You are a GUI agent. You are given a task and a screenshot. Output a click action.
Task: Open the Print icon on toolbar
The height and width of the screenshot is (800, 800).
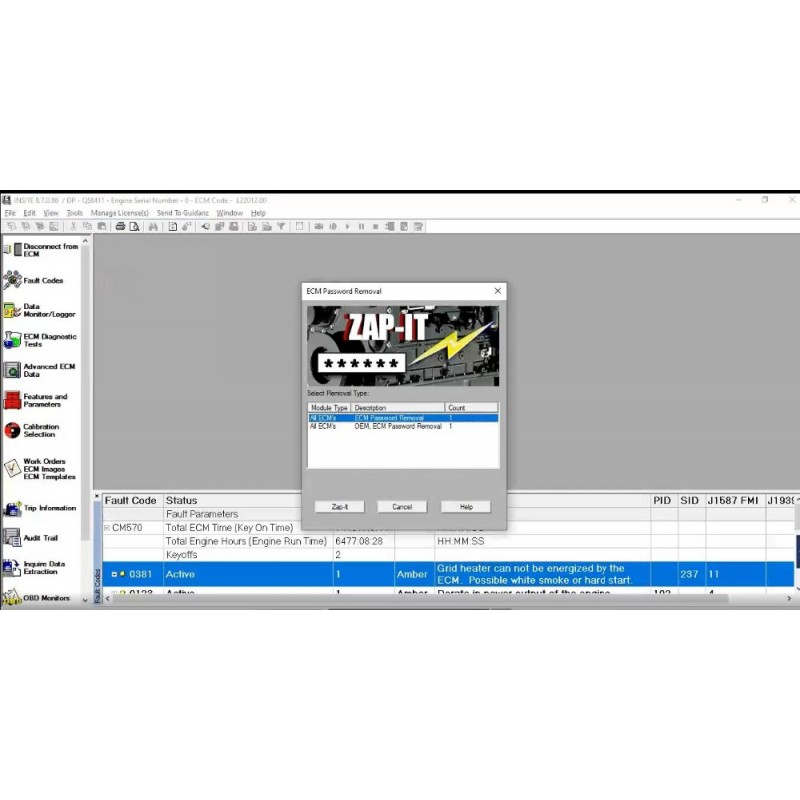[120, 226]
